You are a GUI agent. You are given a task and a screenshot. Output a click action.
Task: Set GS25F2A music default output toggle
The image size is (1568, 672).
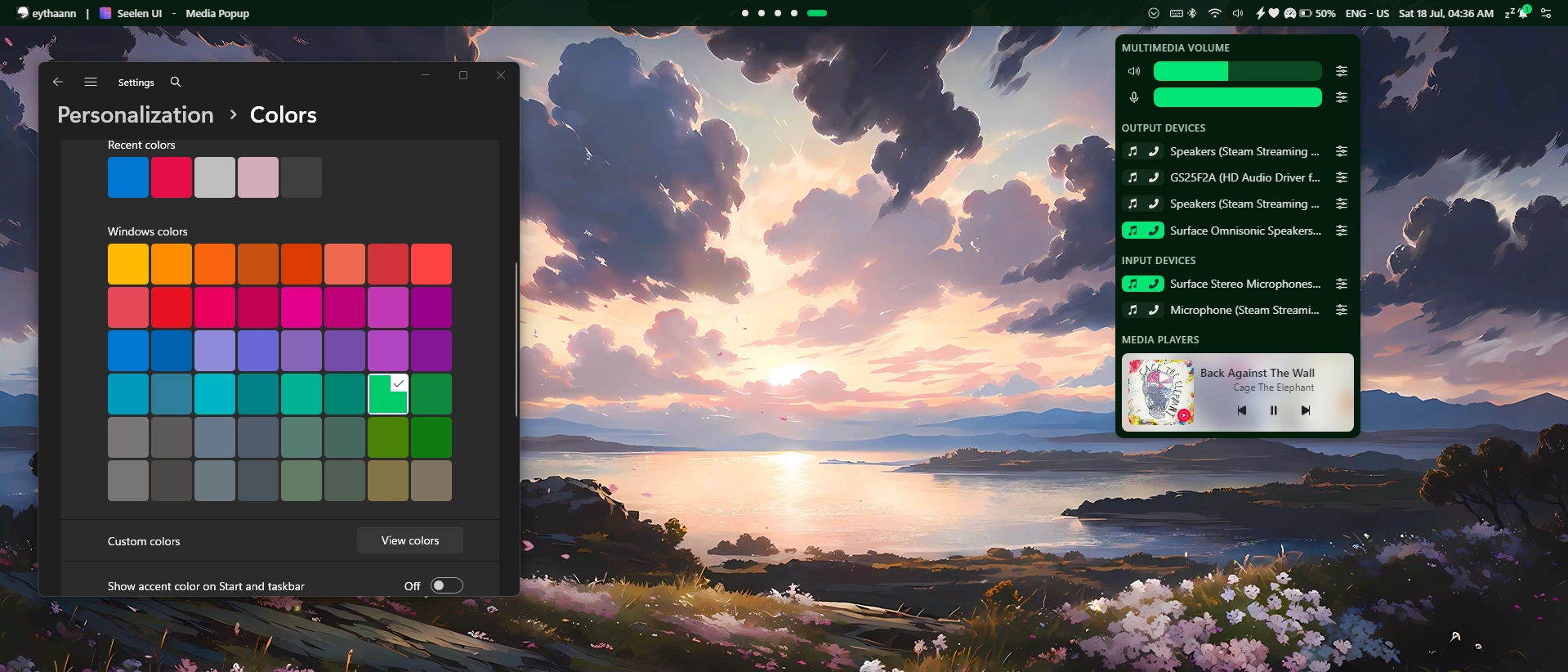[x=1132, y=177]
